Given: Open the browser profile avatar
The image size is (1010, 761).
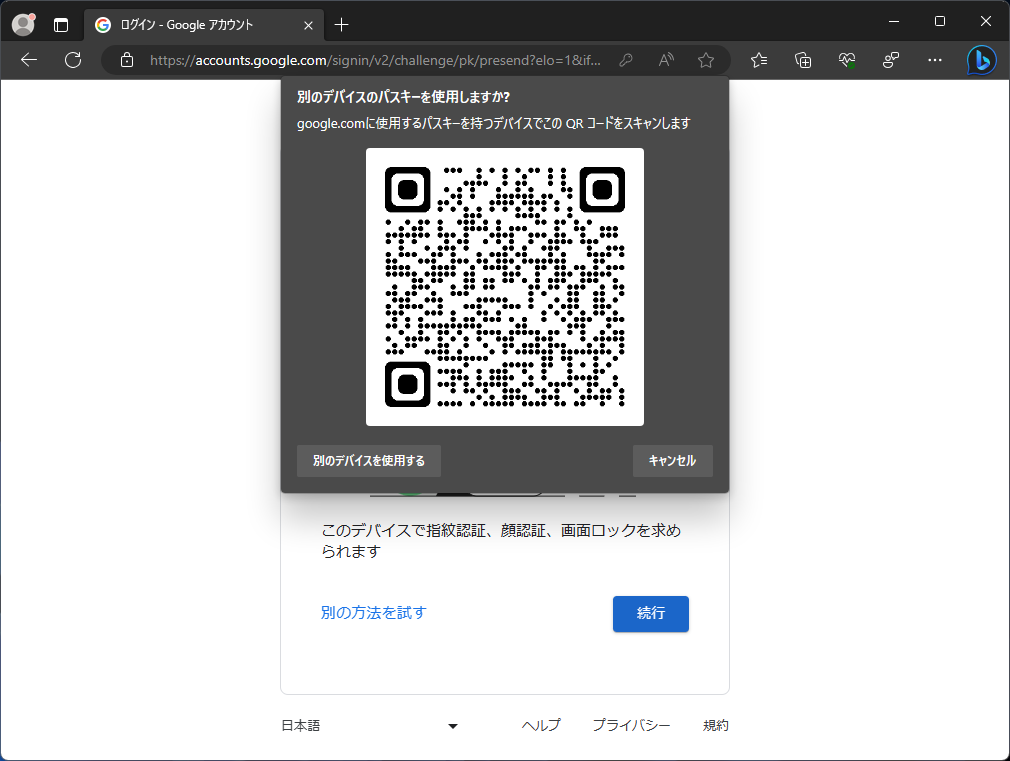Looking at the screenshot, I should pos(22,24).
